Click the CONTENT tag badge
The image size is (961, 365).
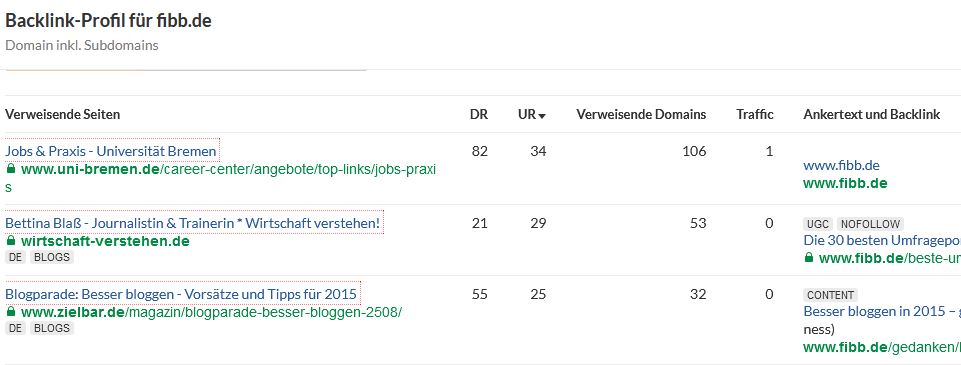tap(830, 295)
